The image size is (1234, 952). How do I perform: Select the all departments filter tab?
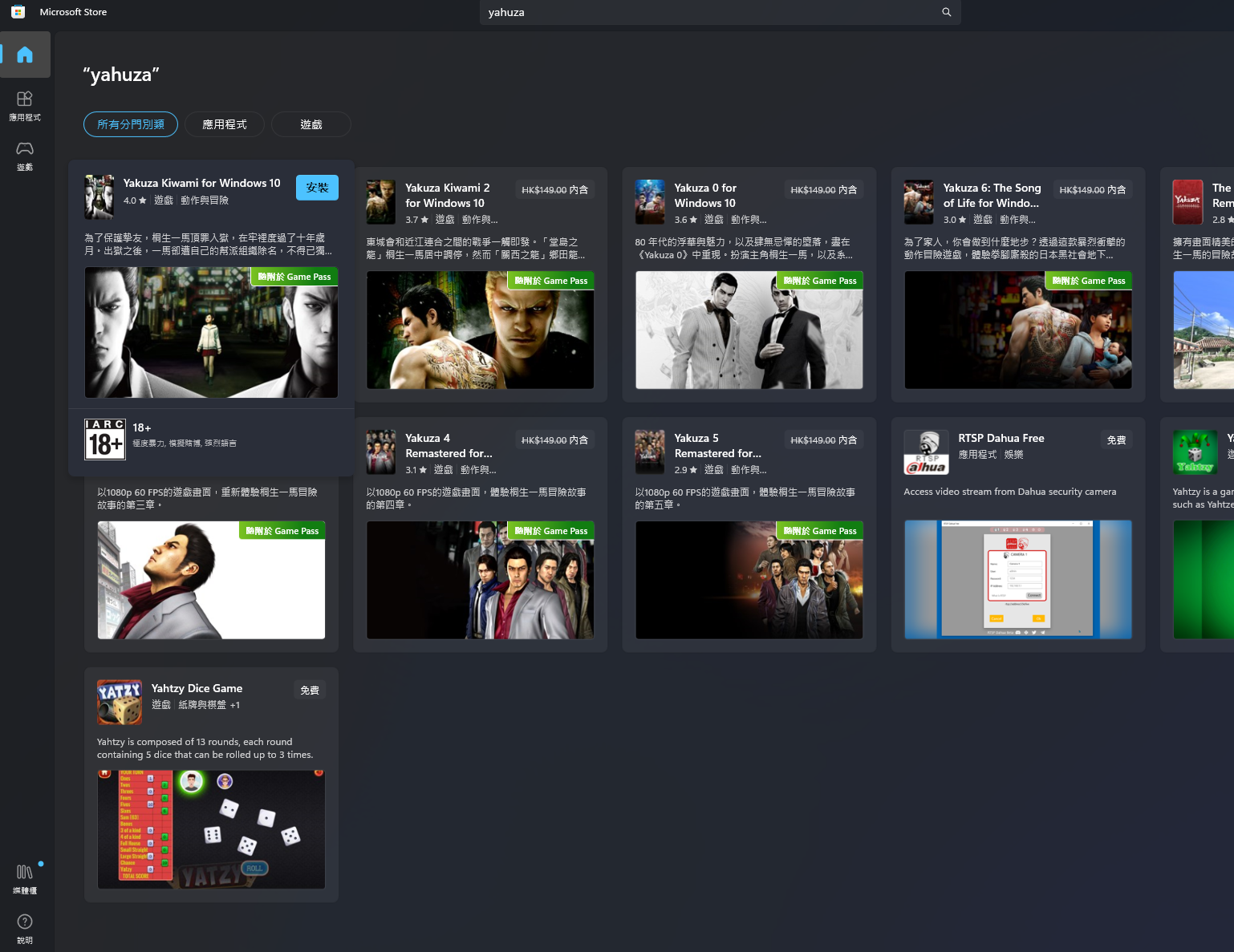pos(131,124)
